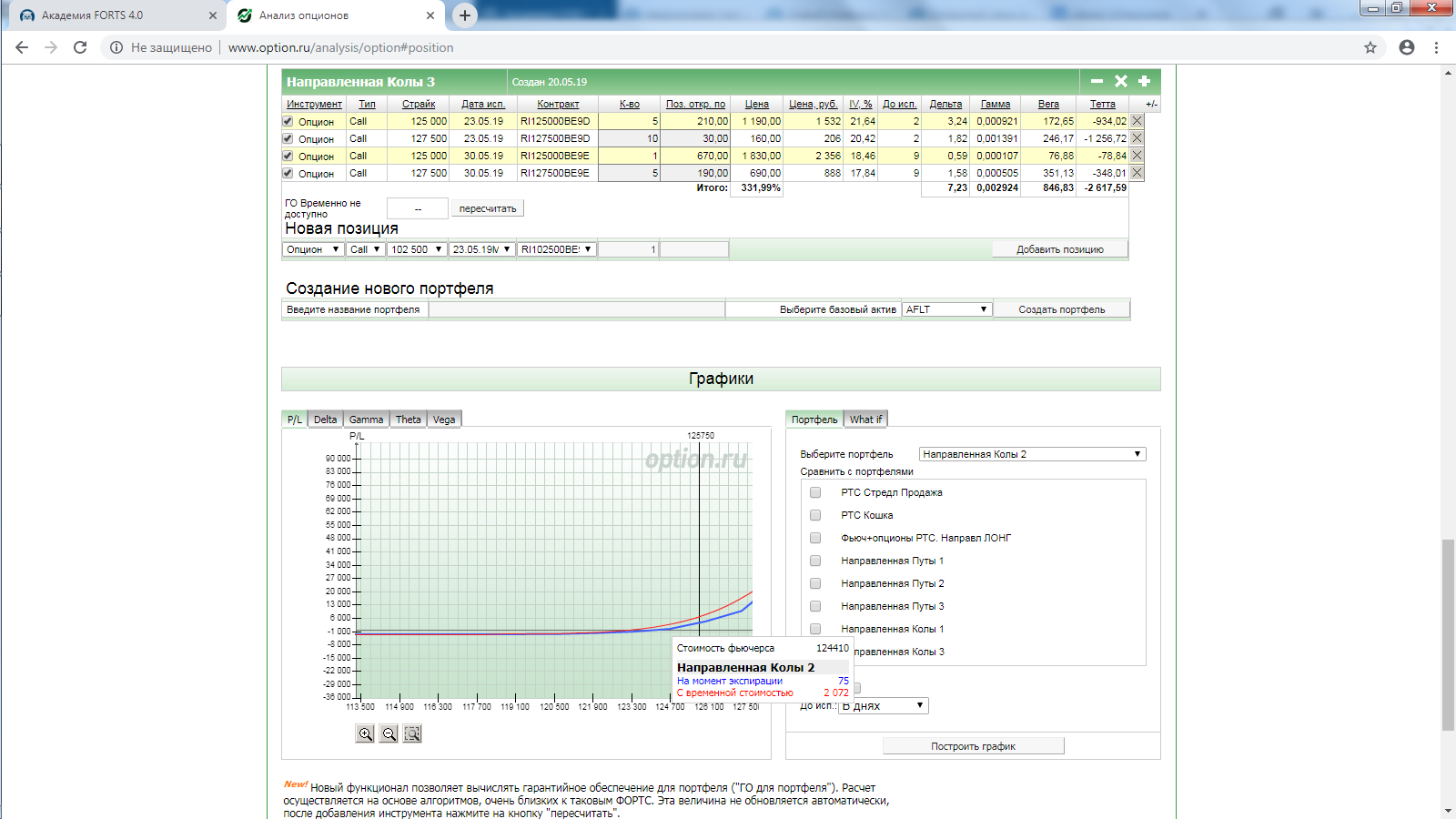
Task: Remove the RI125000BE9D option row
Action: pos(1137,121)
